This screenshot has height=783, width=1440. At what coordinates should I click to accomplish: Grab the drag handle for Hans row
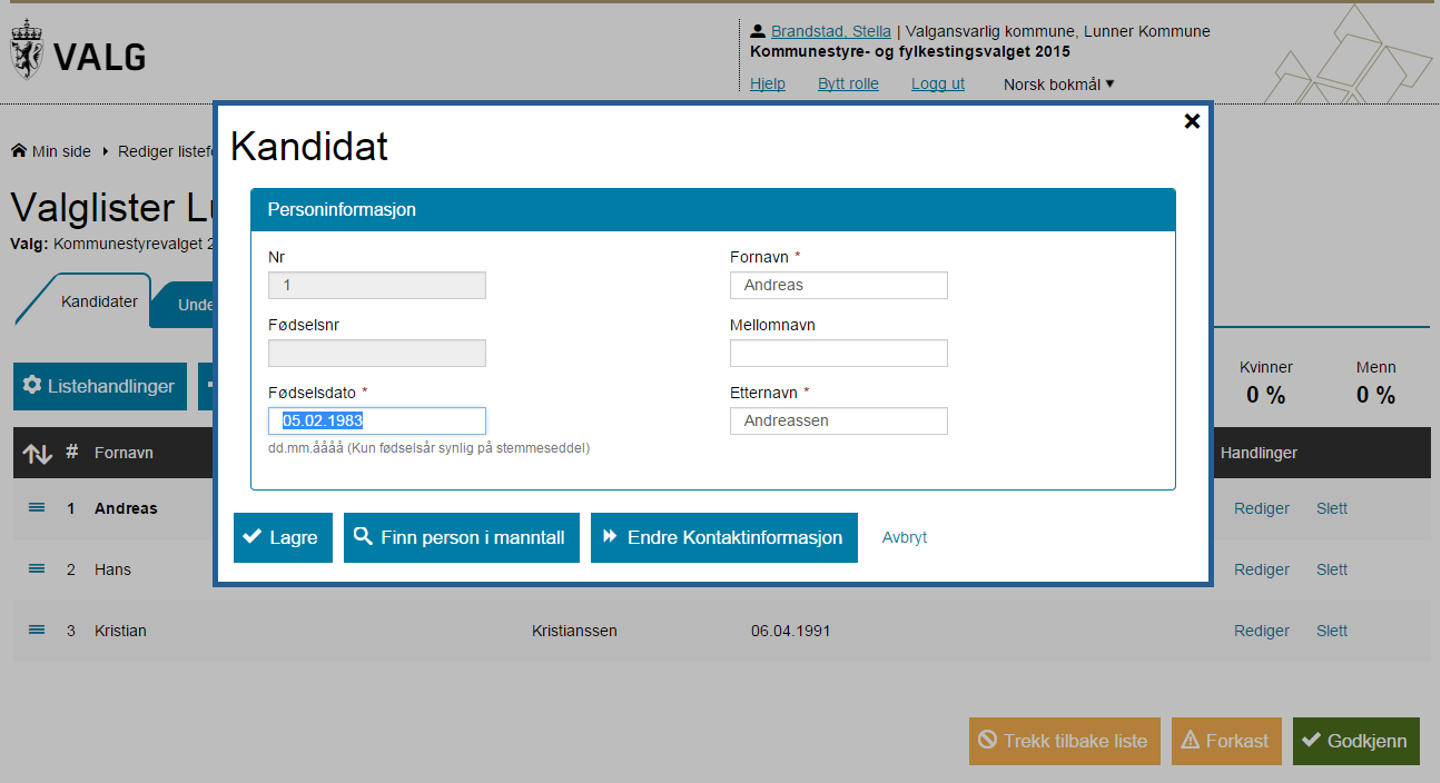(37, 569)
